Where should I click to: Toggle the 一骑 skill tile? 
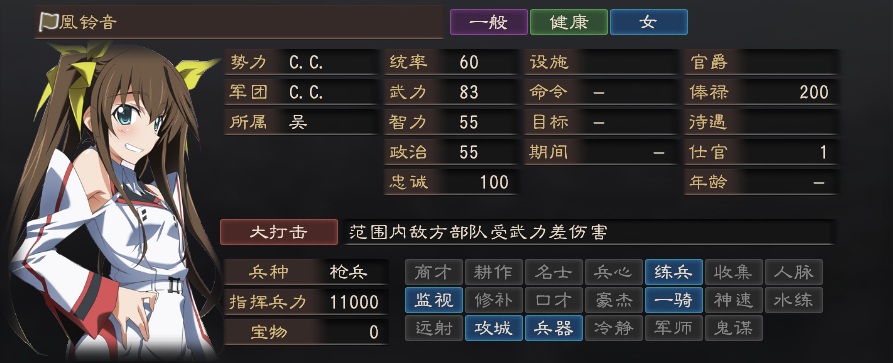click(x=674, y=300)
